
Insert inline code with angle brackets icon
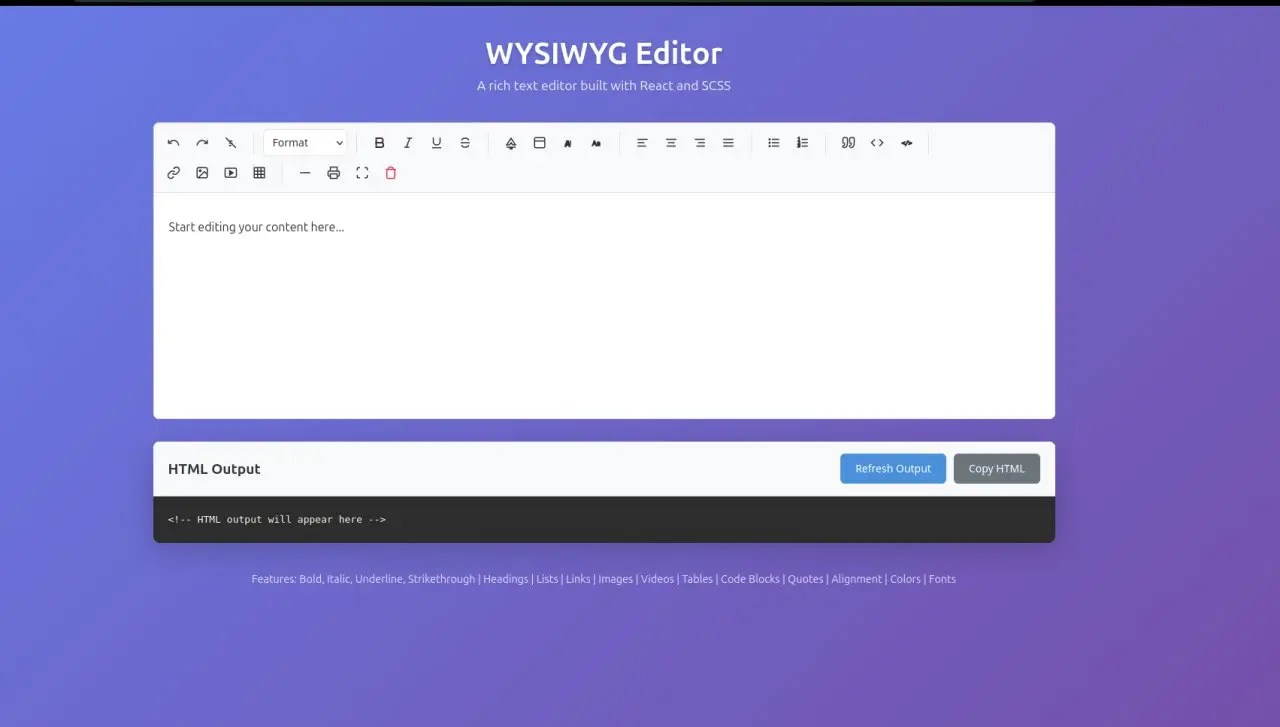877,143
